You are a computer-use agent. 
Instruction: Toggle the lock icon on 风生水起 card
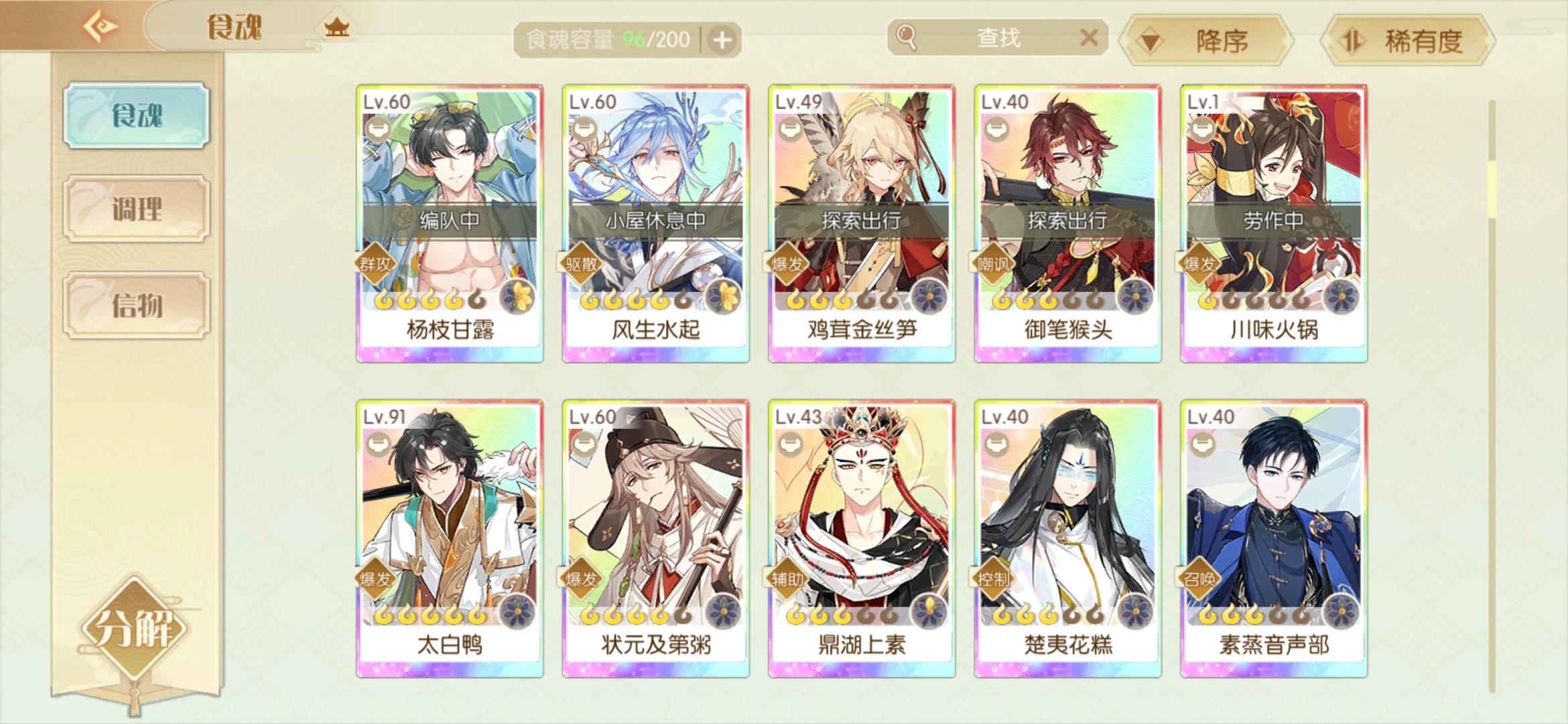tap(584, 127)
